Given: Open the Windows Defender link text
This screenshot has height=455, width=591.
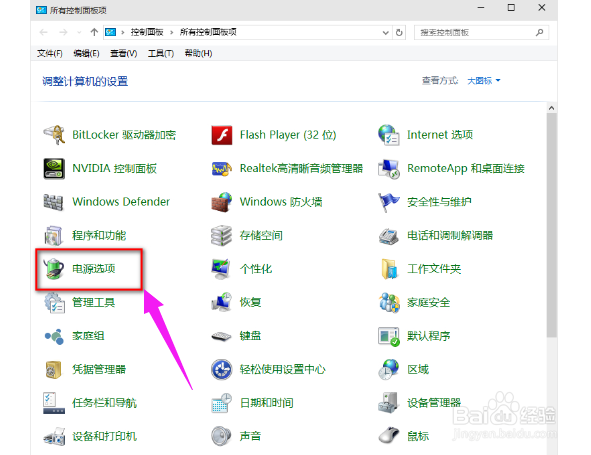Looking at the screenshot, I should click(121, 202).
